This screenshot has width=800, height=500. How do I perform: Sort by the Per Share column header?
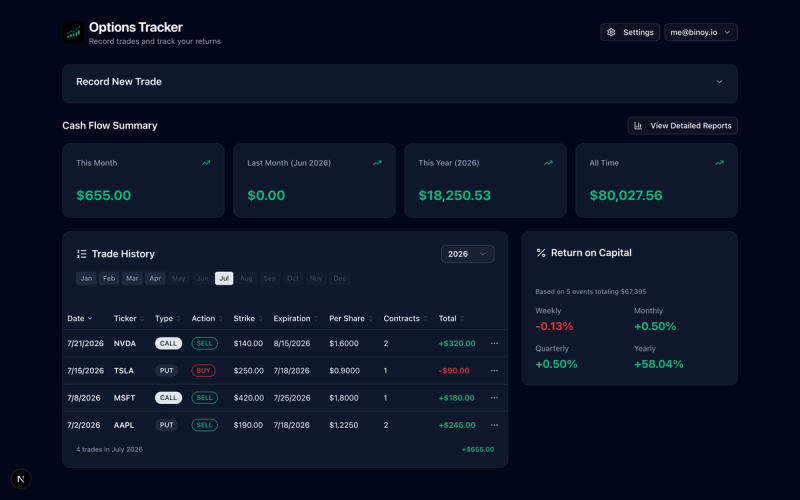(x=351, y=318)
